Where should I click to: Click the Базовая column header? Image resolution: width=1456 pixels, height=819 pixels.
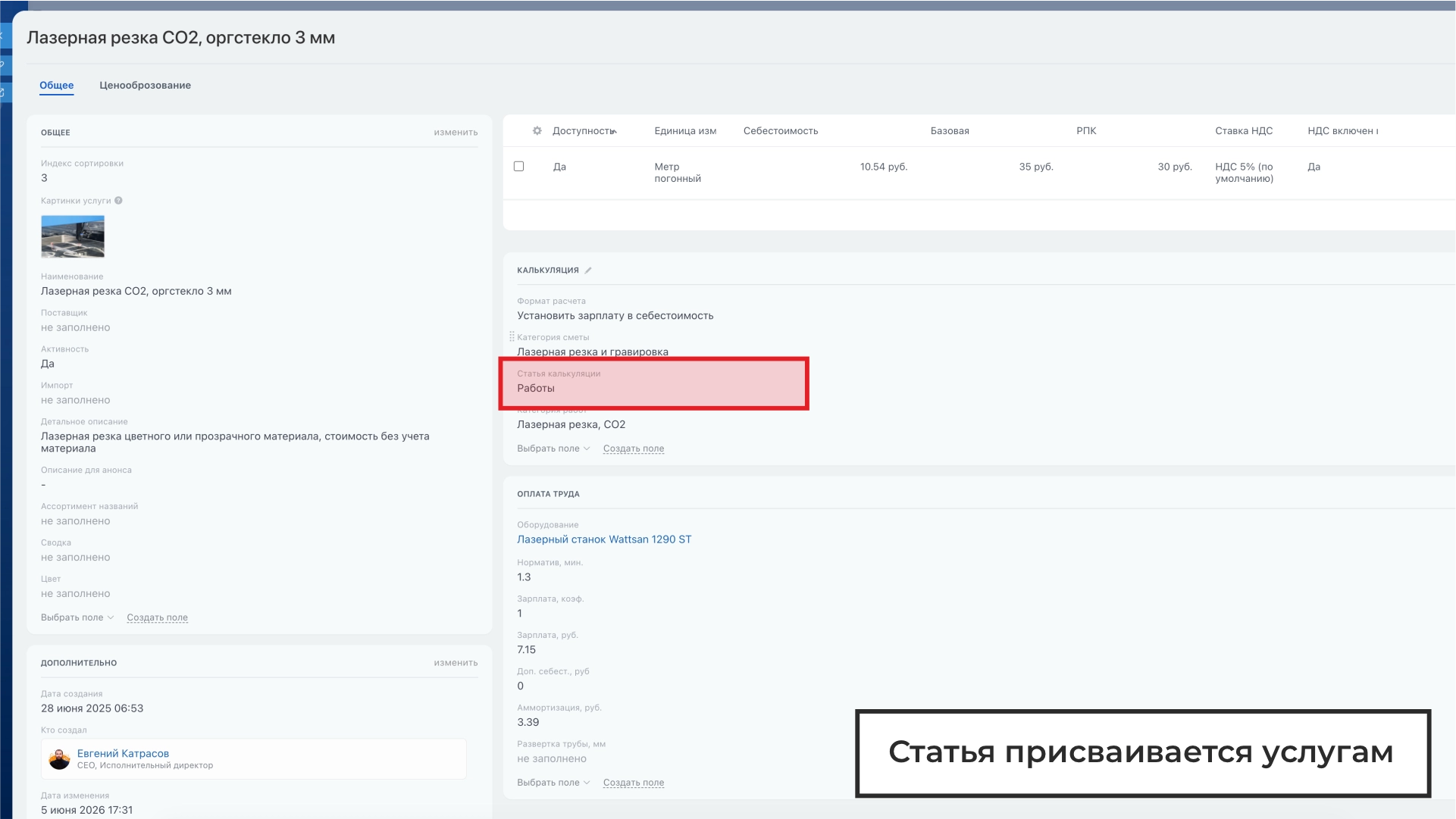(950, 131)
